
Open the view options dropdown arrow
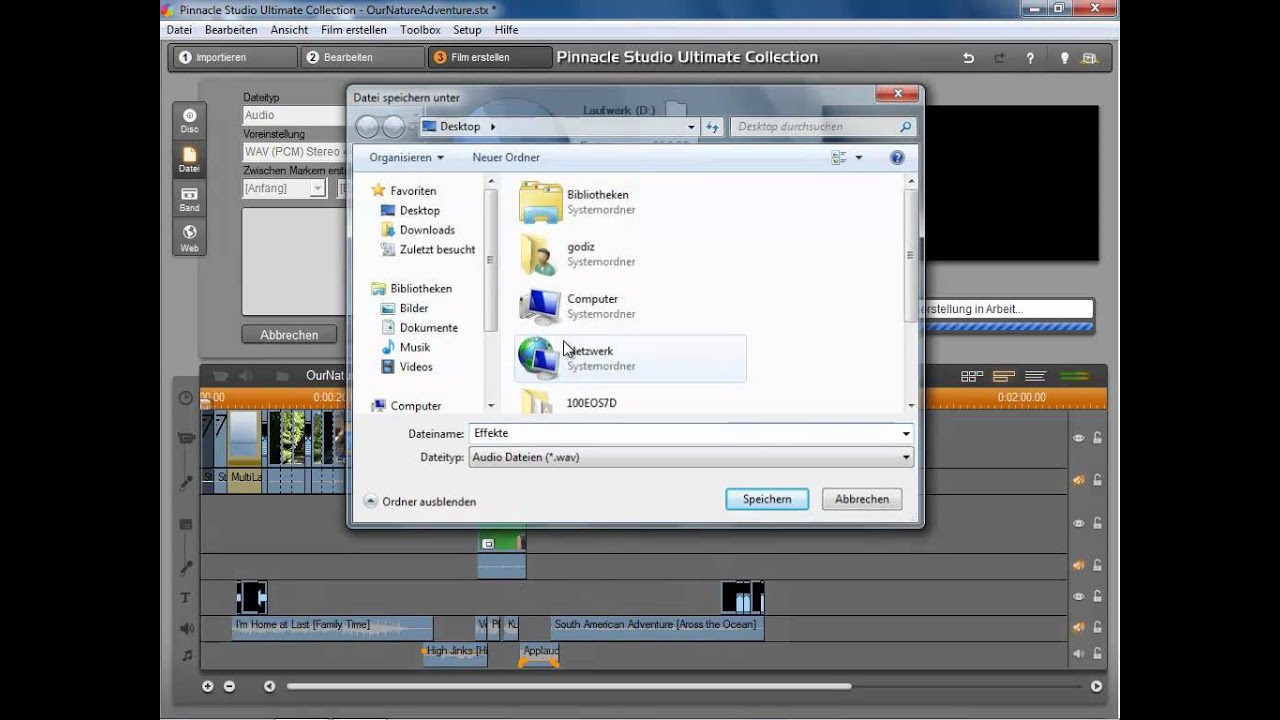click(858, 158)
